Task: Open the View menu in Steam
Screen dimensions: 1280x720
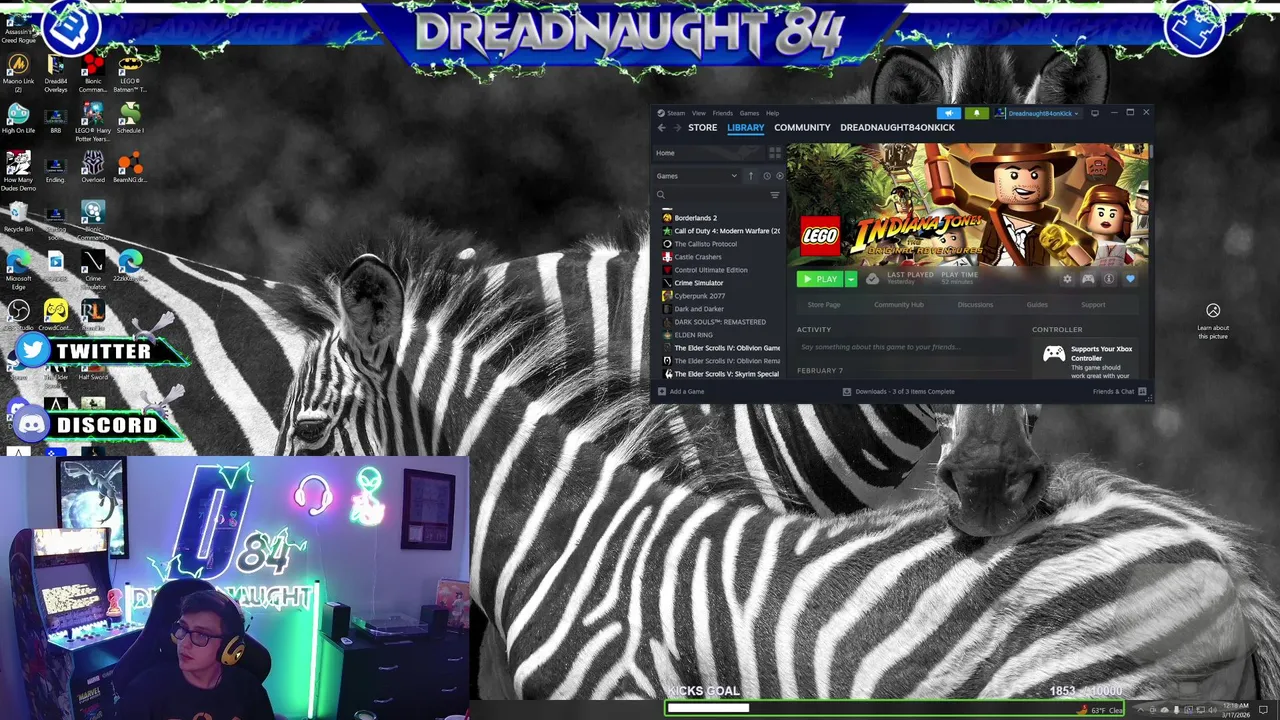Action: click(x=699, y=113)
